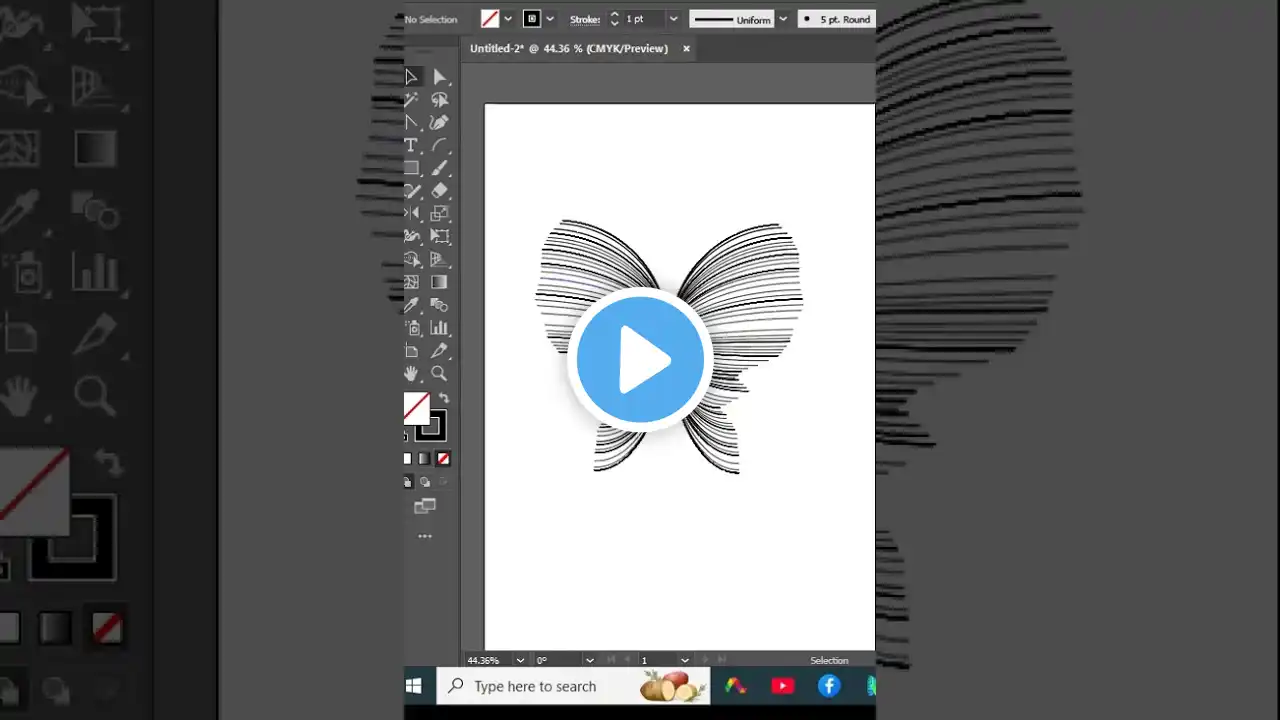Image resolution: width=1280 pixels, height=720 pixels.
Task: Expand the zoom level dropdown 44.36%
Action: click(x=520, y=660)
